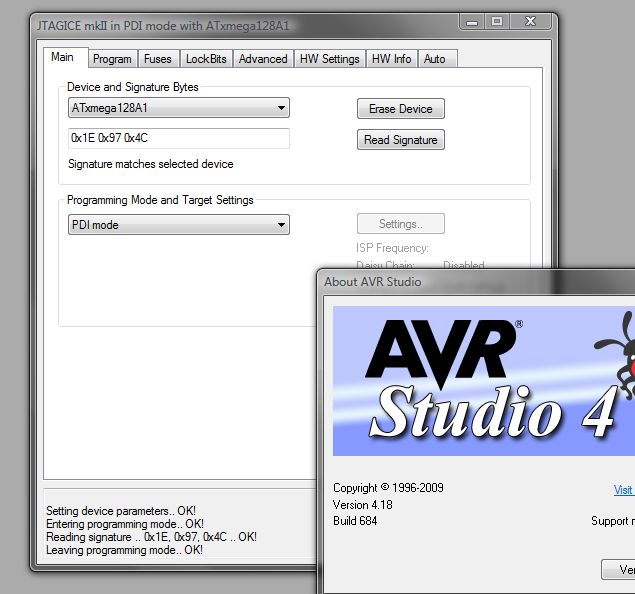Screen dimensions: 635x594
Task: Click 'Leaving programming mode.. OK!' log line
Action: (124, 550)
